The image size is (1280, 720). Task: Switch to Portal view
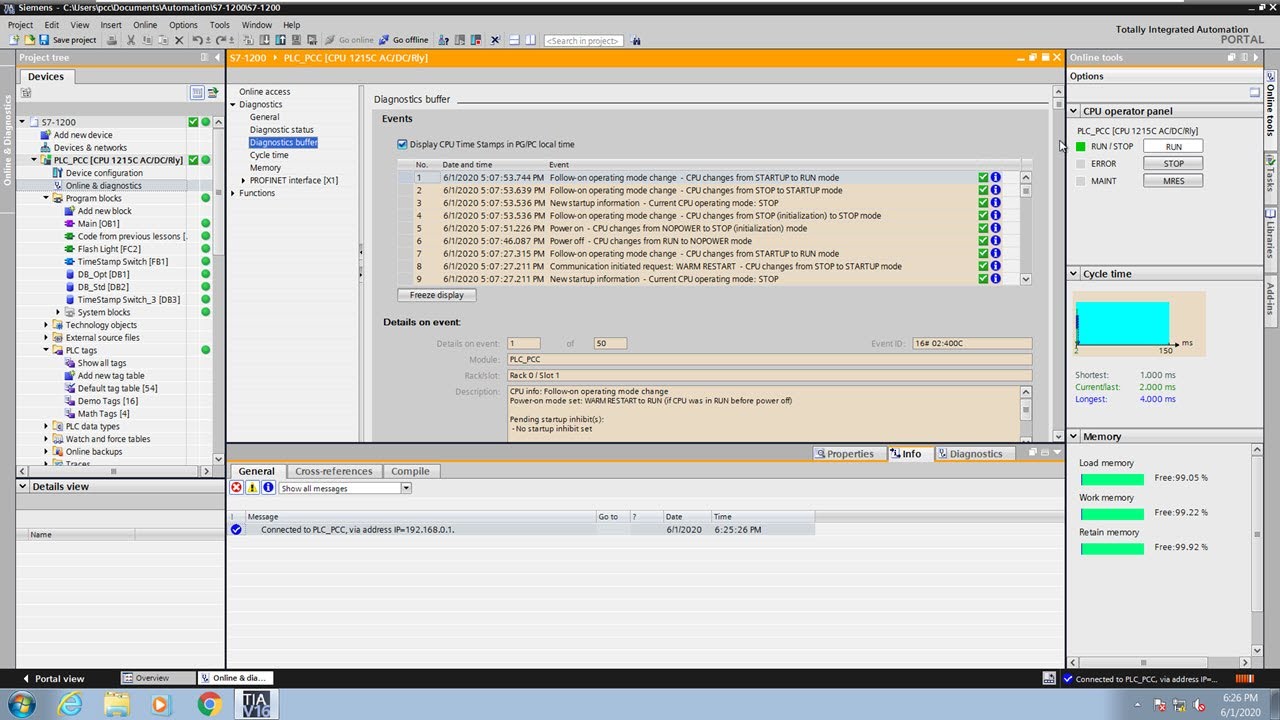coord(52,678)
